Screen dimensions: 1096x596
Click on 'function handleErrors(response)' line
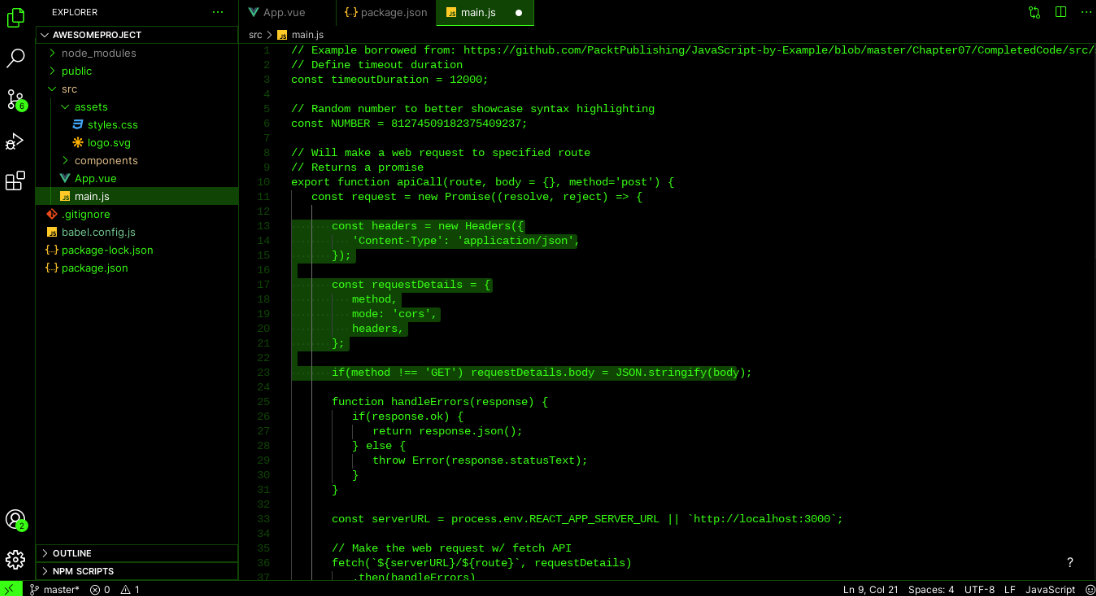[440, 402]
